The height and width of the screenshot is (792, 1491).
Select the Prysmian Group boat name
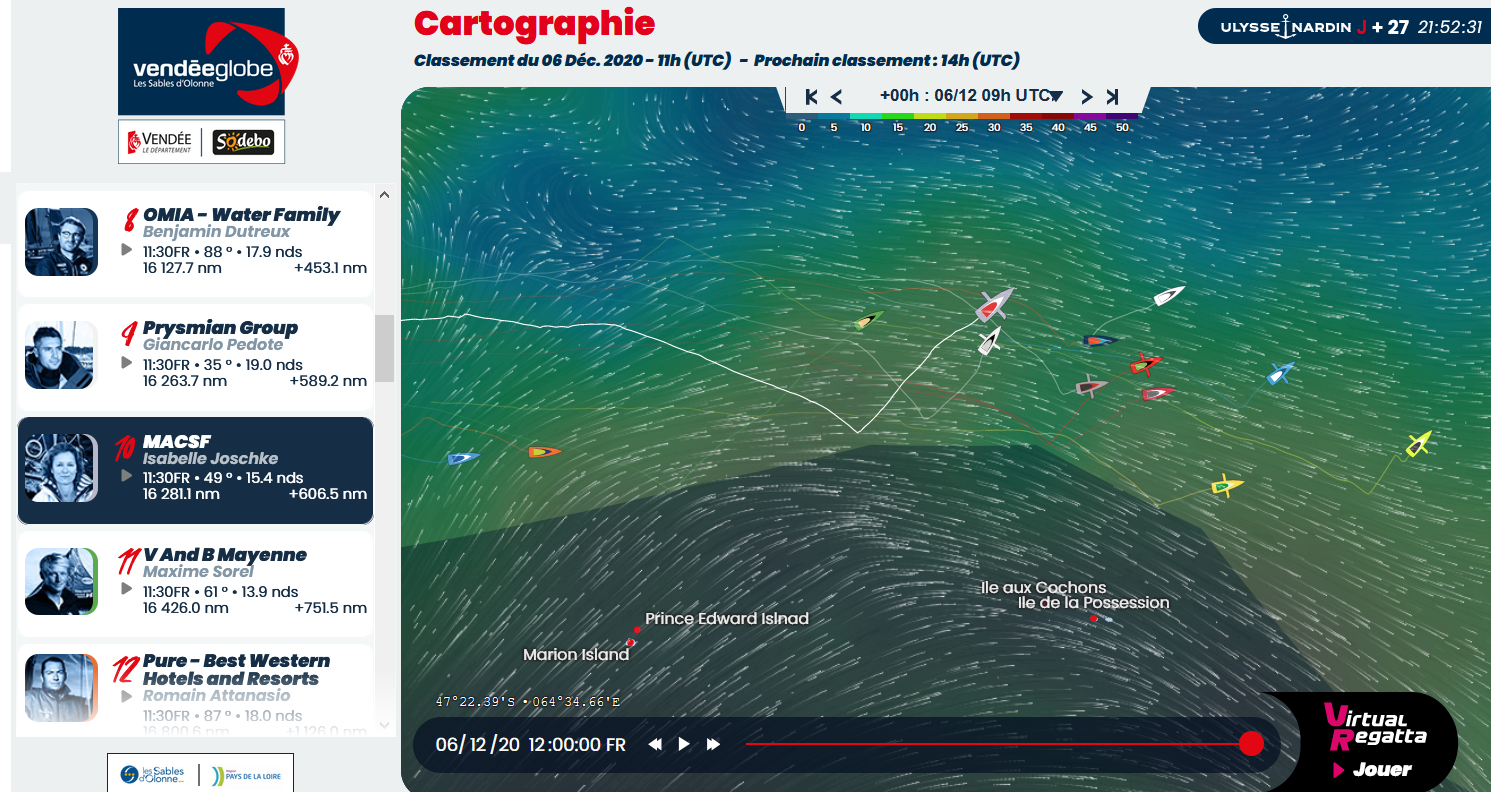pos(220,328)
